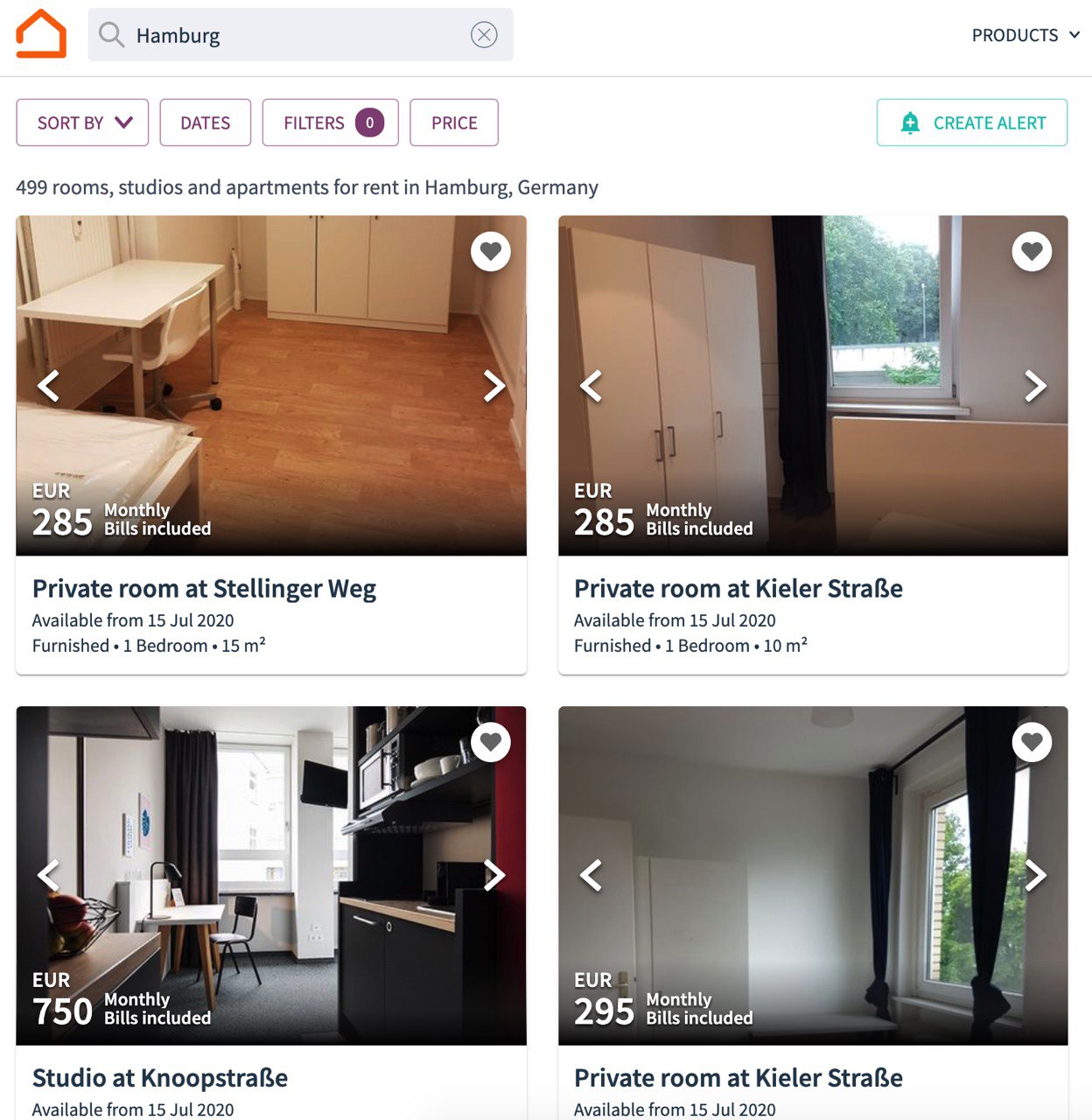Show previous photo of EUR 295 room

point(591,875)
